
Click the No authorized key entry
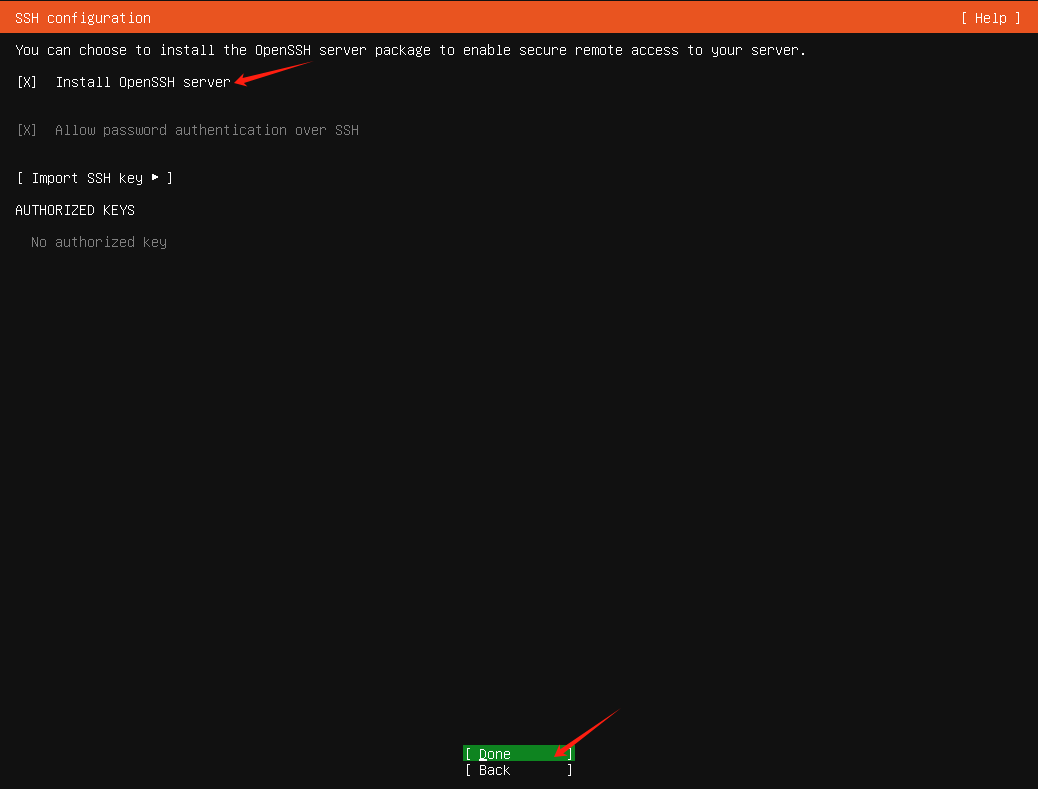[98, 241]
